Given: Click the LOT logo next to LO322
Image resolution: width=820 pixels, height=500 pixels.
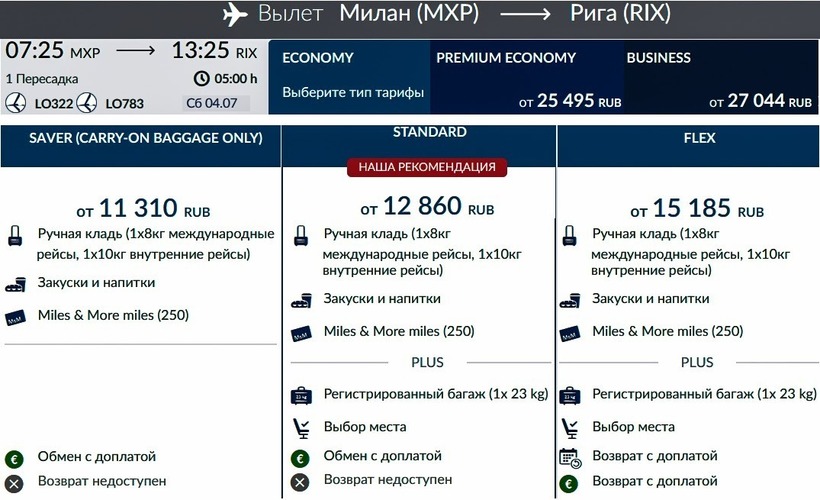Looking at the screenshot, I should click(x=16, y=102).
